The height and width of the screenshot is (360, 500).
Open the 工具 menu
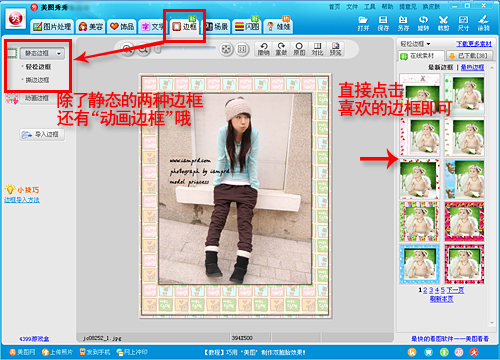[x=370, y=7]
